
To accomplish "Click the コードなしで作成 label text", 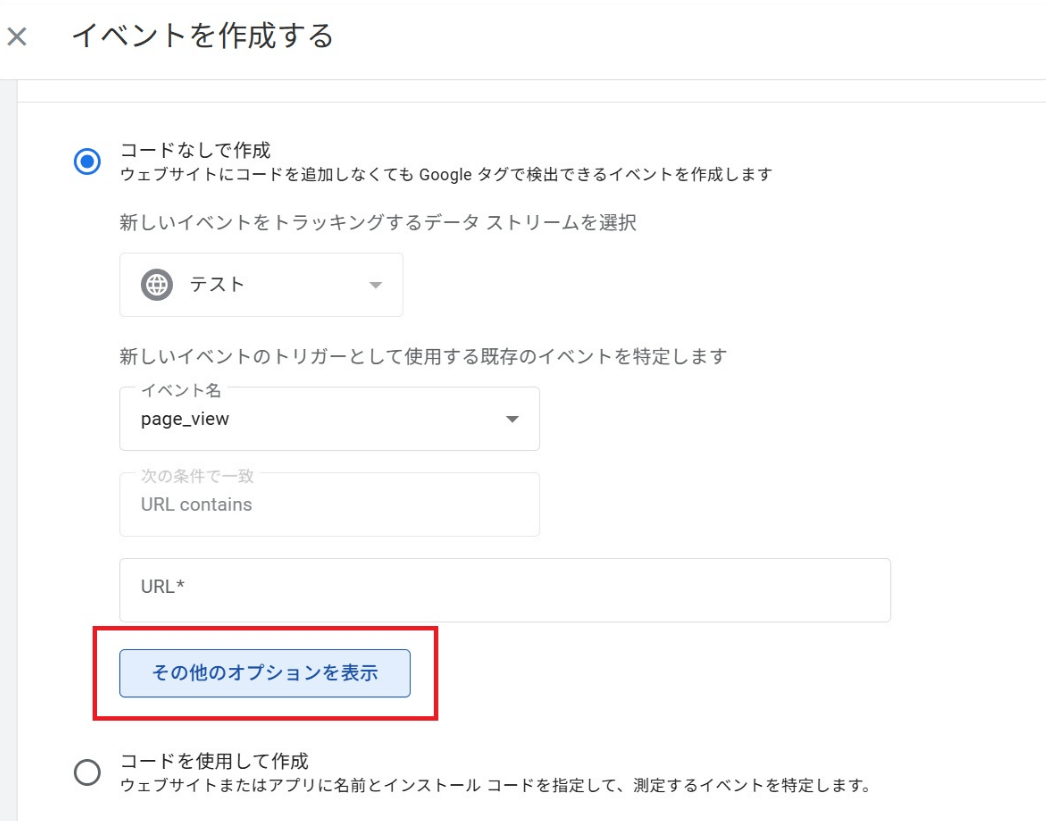I will click(195, 151).
